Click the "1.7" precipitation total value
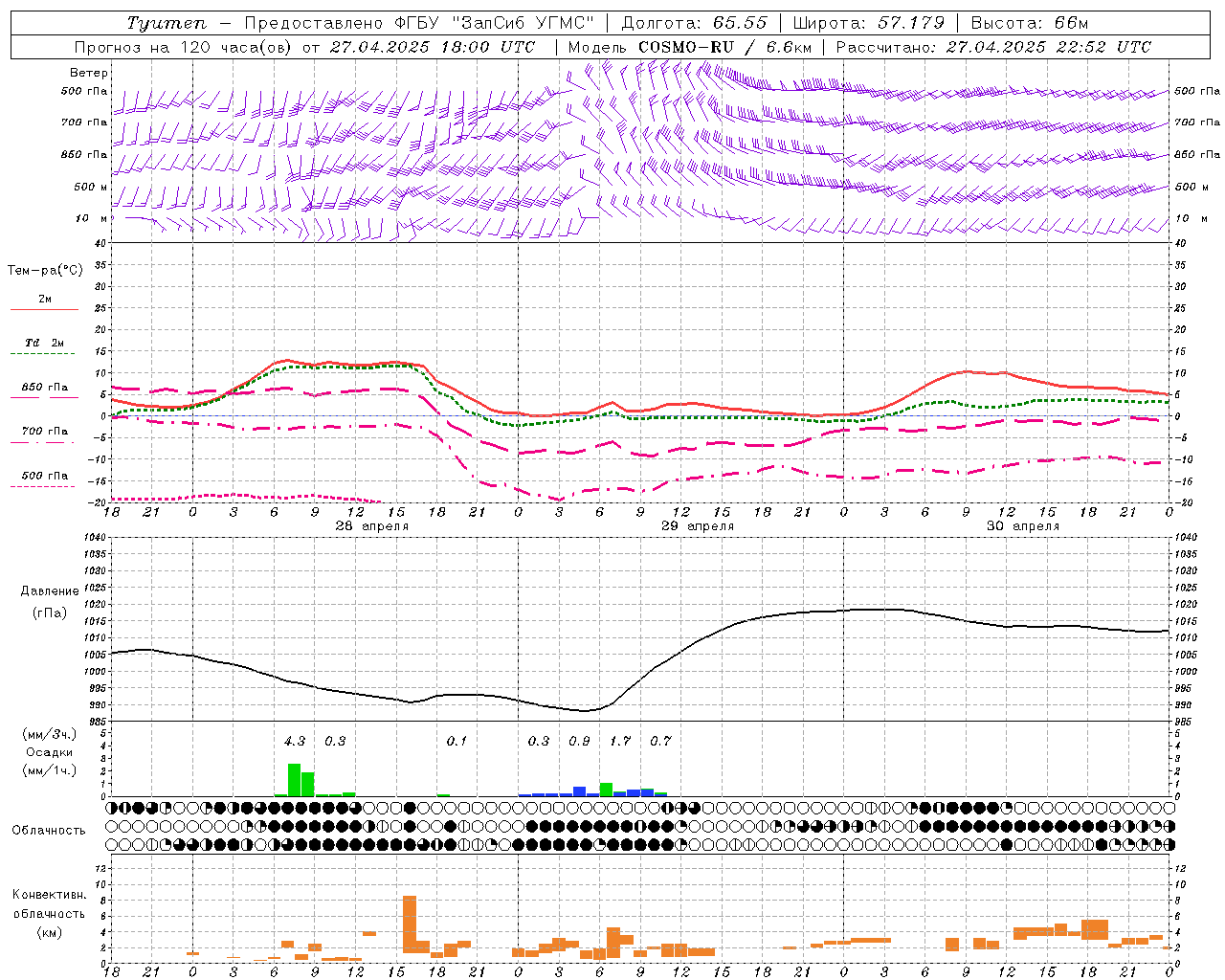The height and width of the screenshot is (980, 1225). click(620, 741)
